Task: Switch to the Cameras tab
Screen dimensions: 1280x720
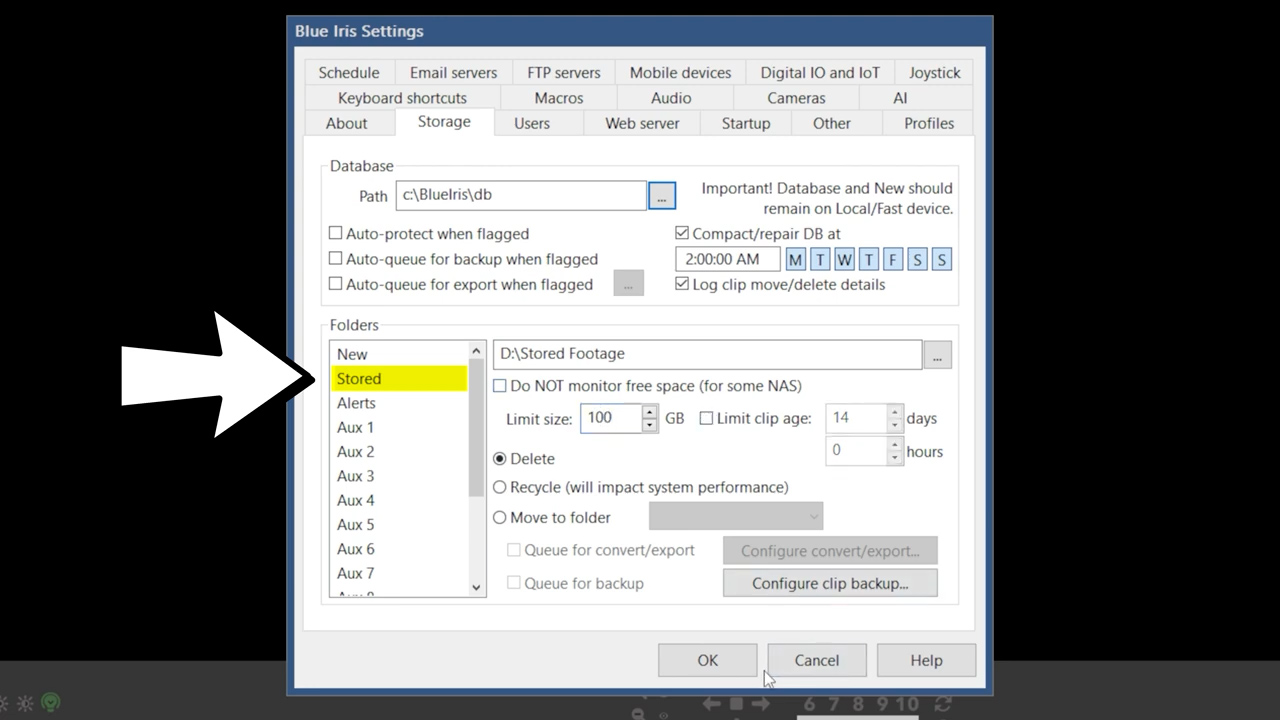Action: click(x=796, y=98)
